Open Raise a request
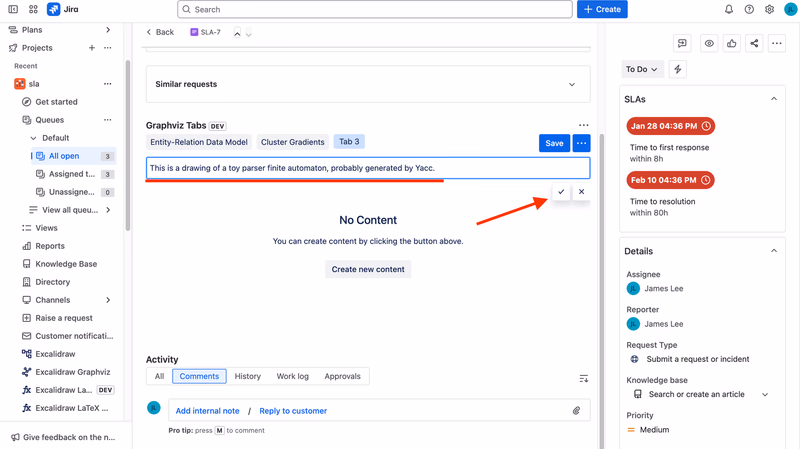 point(64,318)
